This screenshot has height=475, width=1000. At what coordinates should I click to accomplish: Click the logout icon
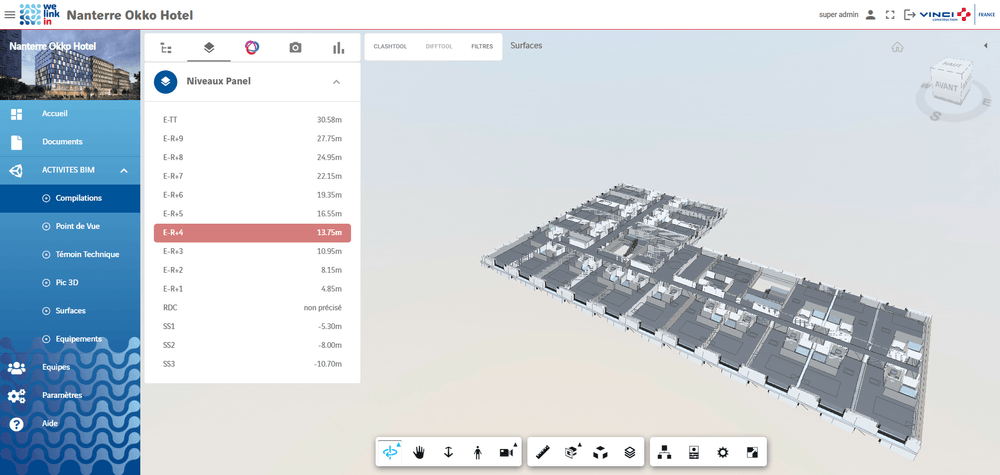tap(909, 15)
